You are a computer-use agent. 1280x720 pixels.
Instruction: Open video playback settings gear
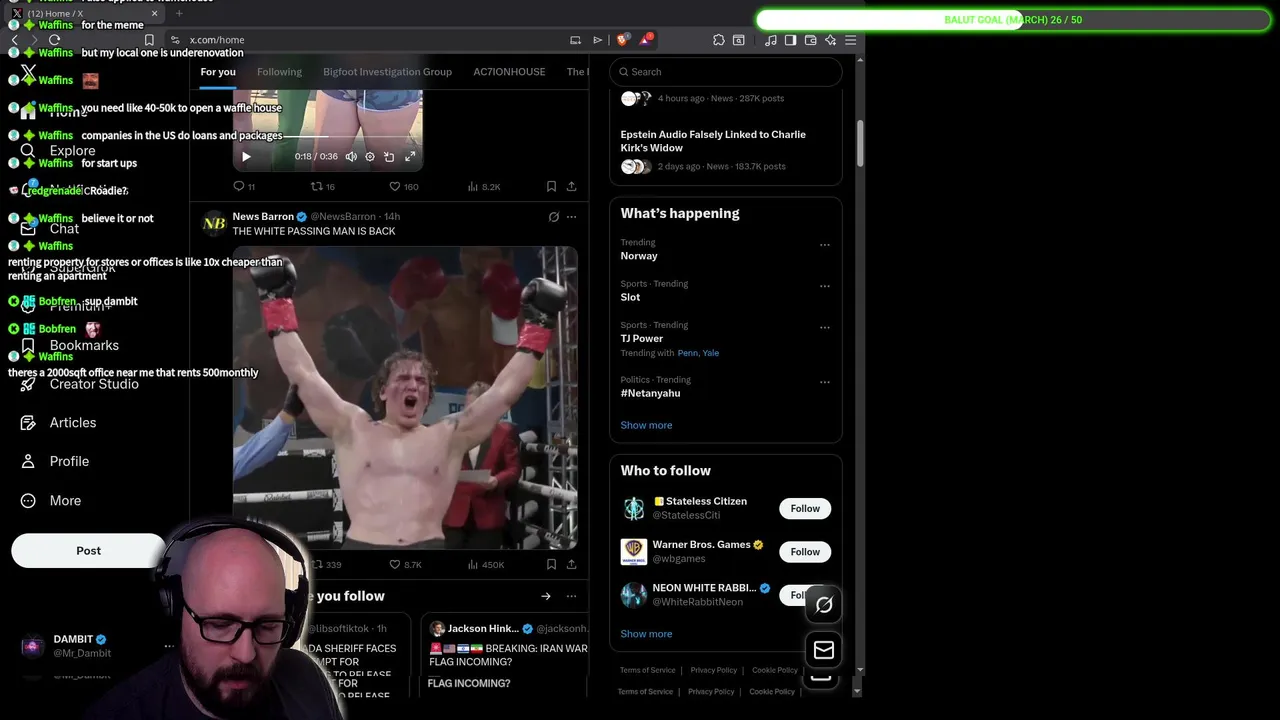370,156
